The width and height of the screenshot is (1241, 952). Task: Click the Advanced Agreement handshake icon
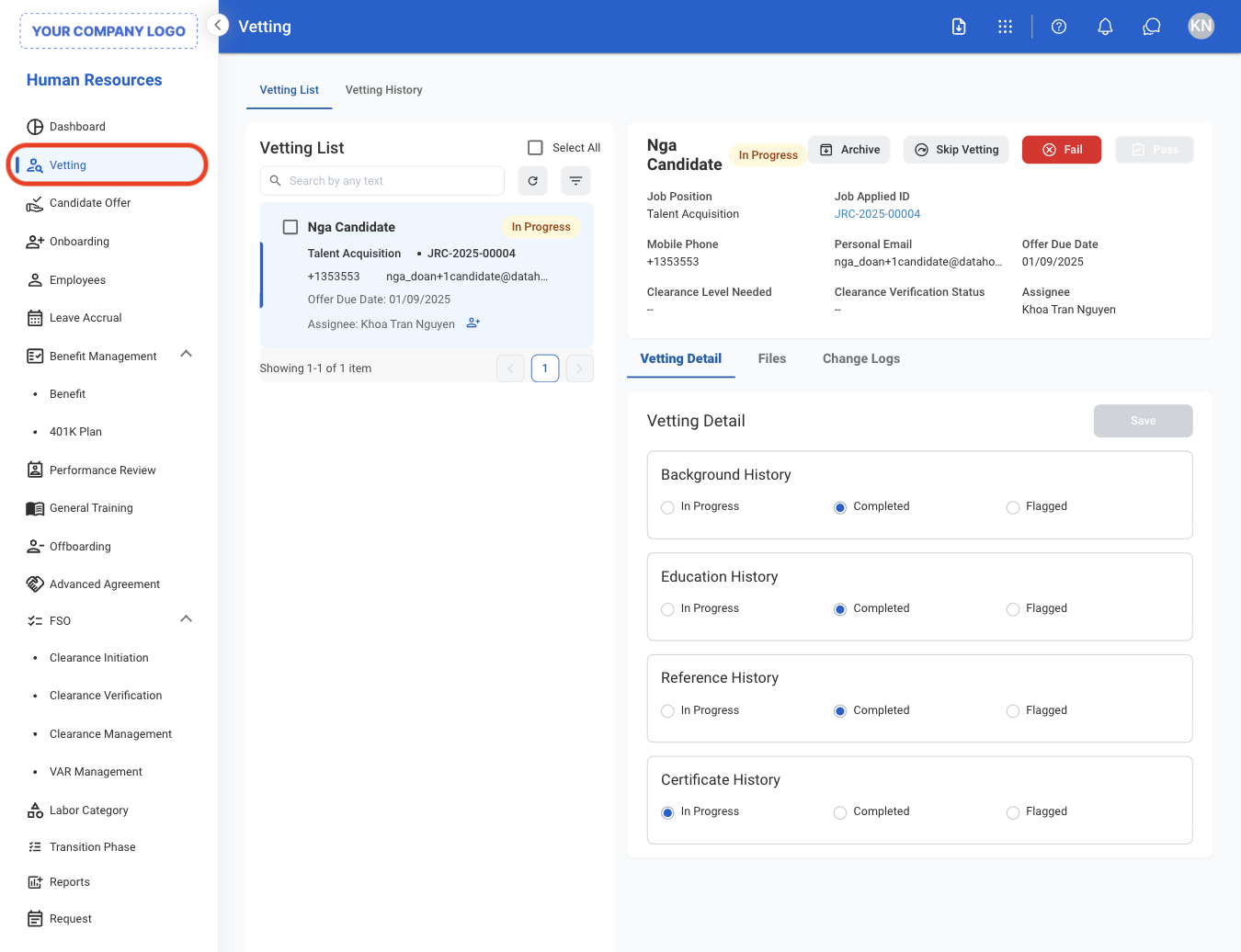pos(35,584)
